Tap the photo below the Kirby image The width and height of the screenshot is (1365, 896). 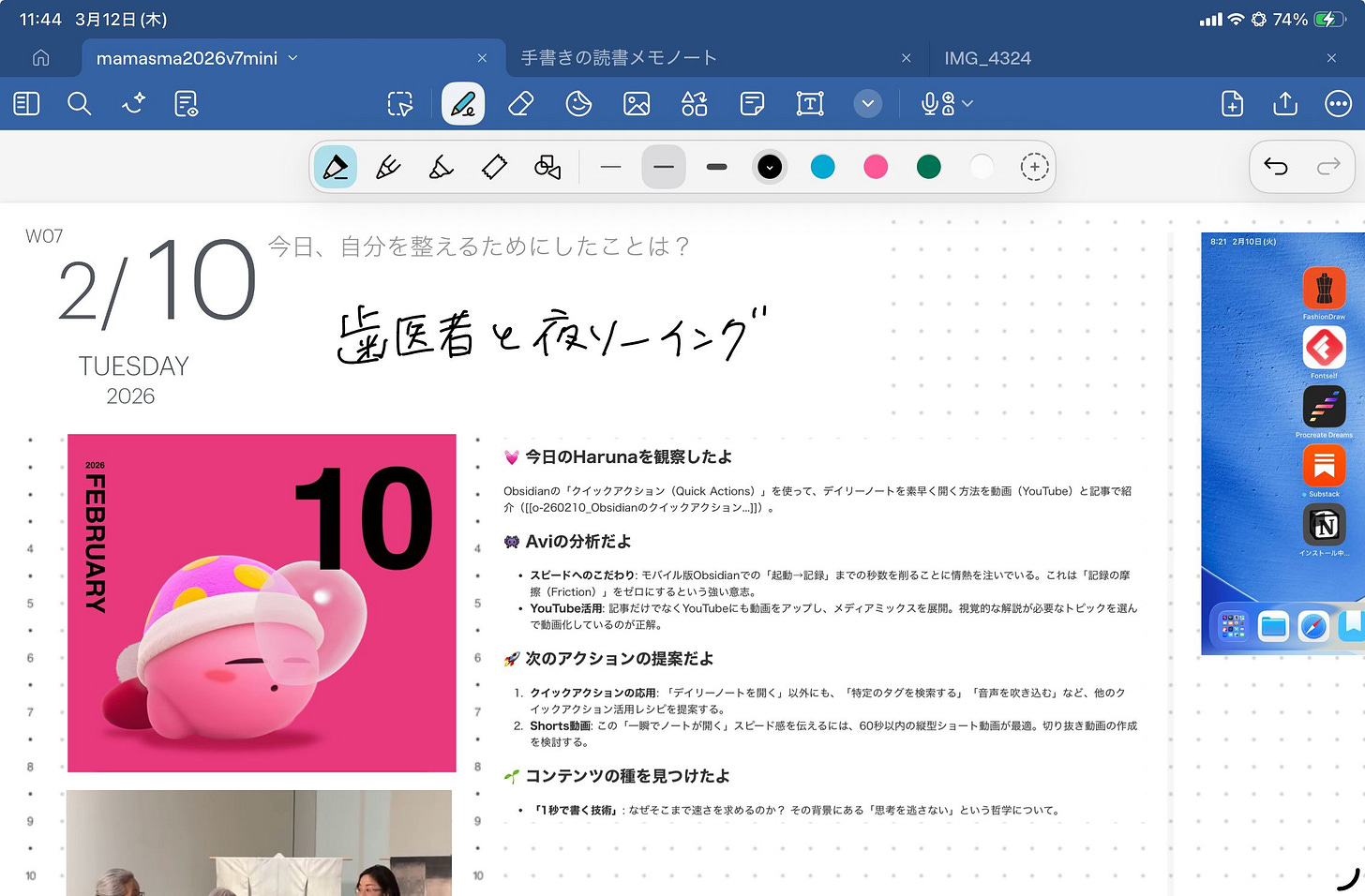[259, 843]
